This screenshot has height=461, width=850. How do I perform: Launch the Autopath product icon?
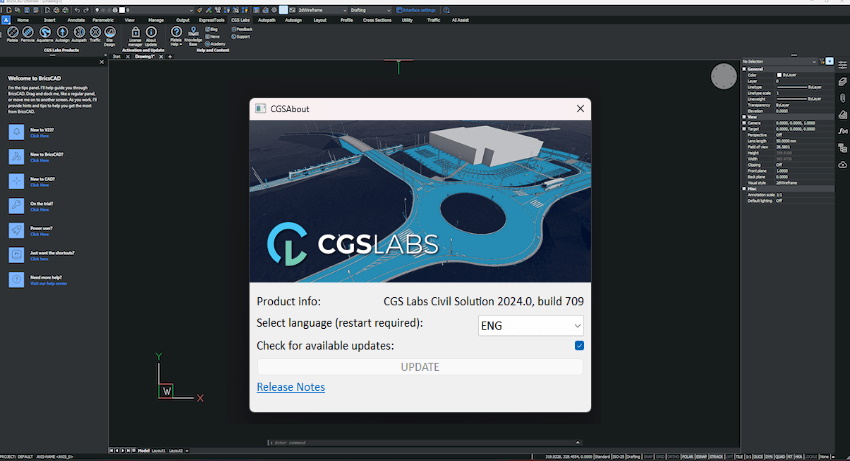79,34
